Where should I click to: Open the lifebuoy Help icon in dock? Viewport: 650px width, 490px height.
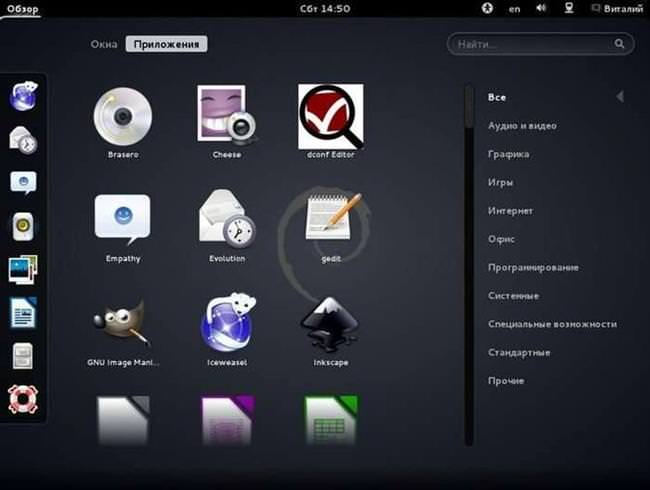(23, 399)
